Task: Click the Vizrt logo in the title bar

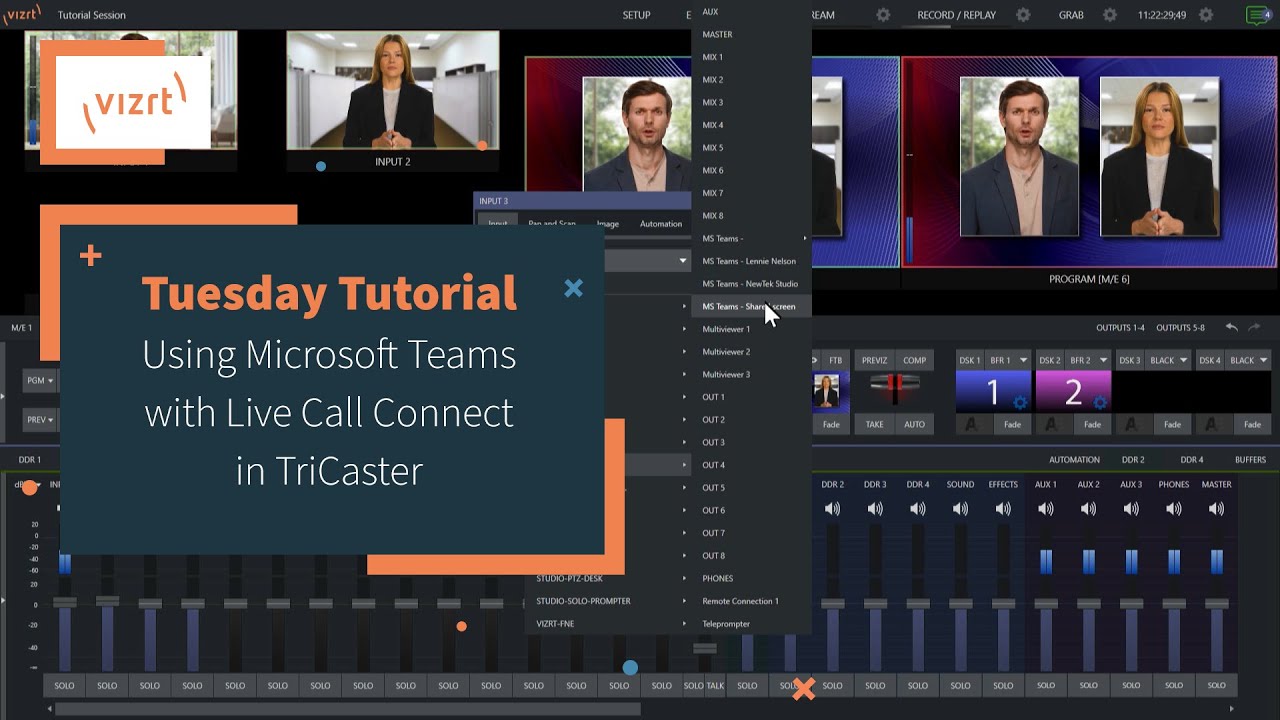Action: [x=22, y=14]
